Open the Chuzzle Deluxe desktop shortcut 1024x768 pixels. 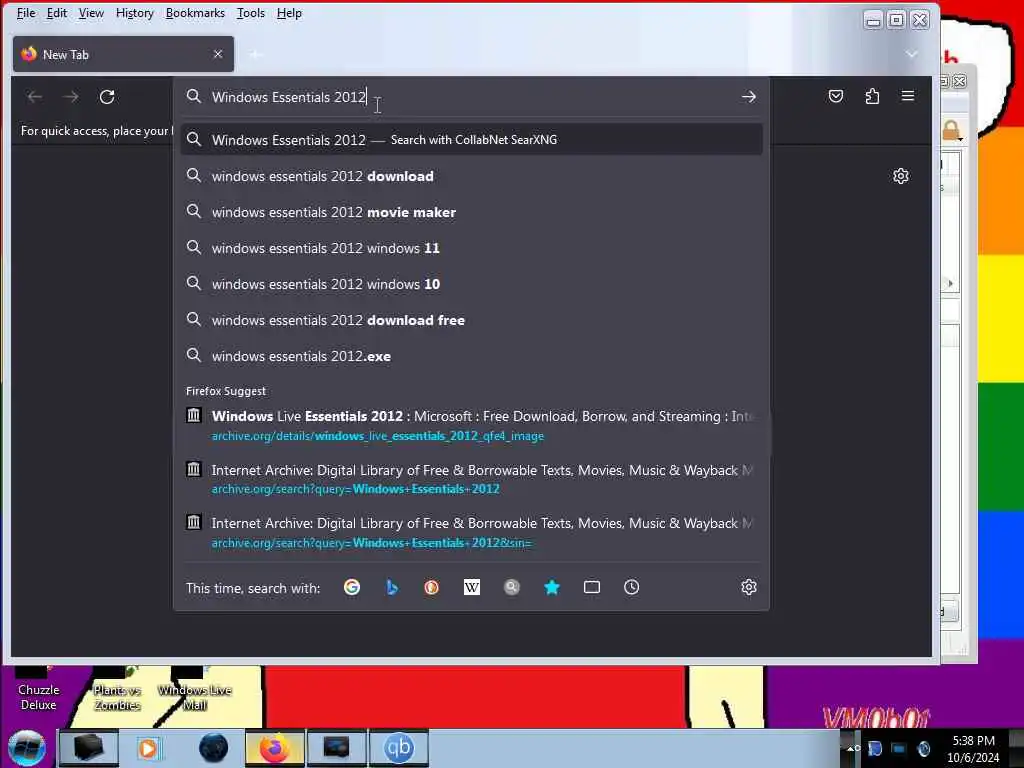tap(39, 689)
